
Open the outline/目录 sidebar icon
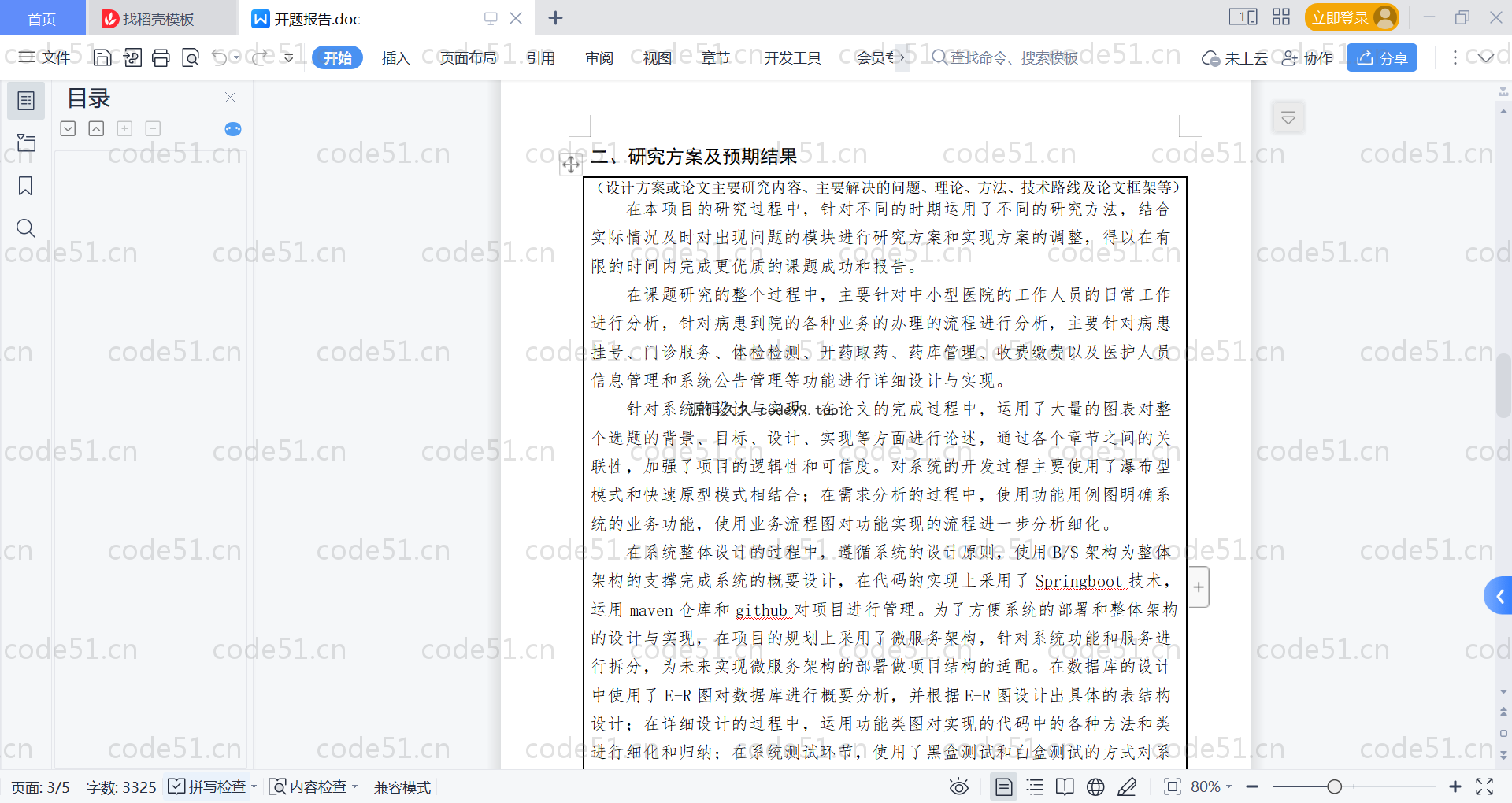coord(26,101)
